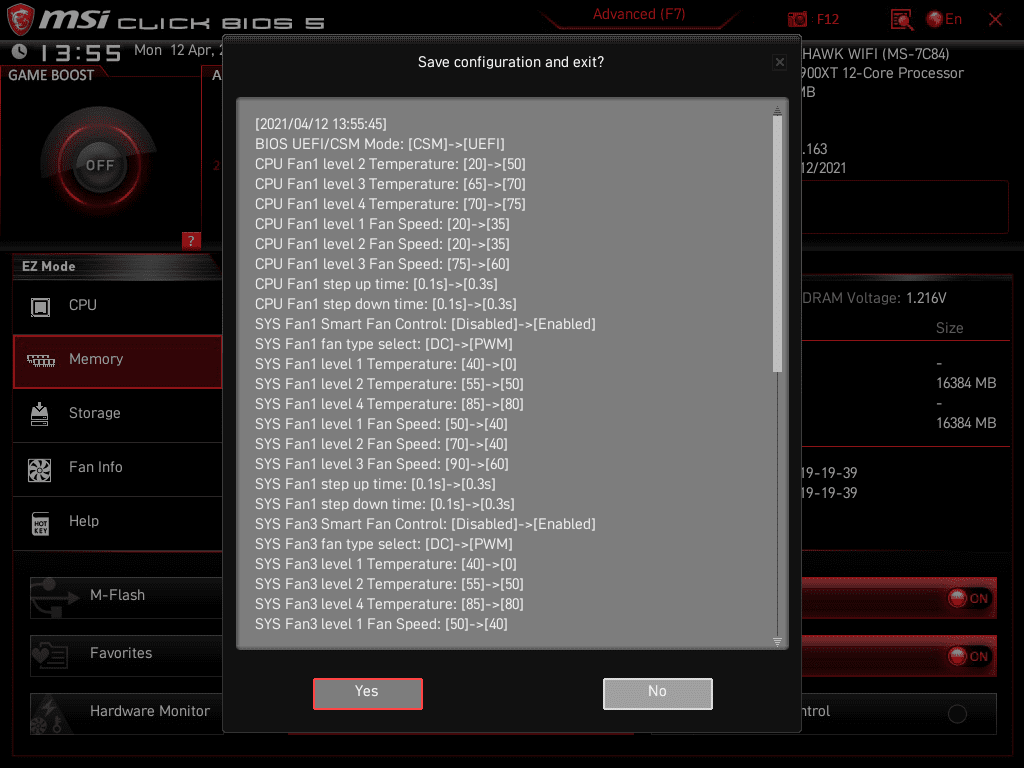The width and height of the screenshot is (1024, 768).
Task: Click the M-Flash USB icon
Action: tap(54, 597)
